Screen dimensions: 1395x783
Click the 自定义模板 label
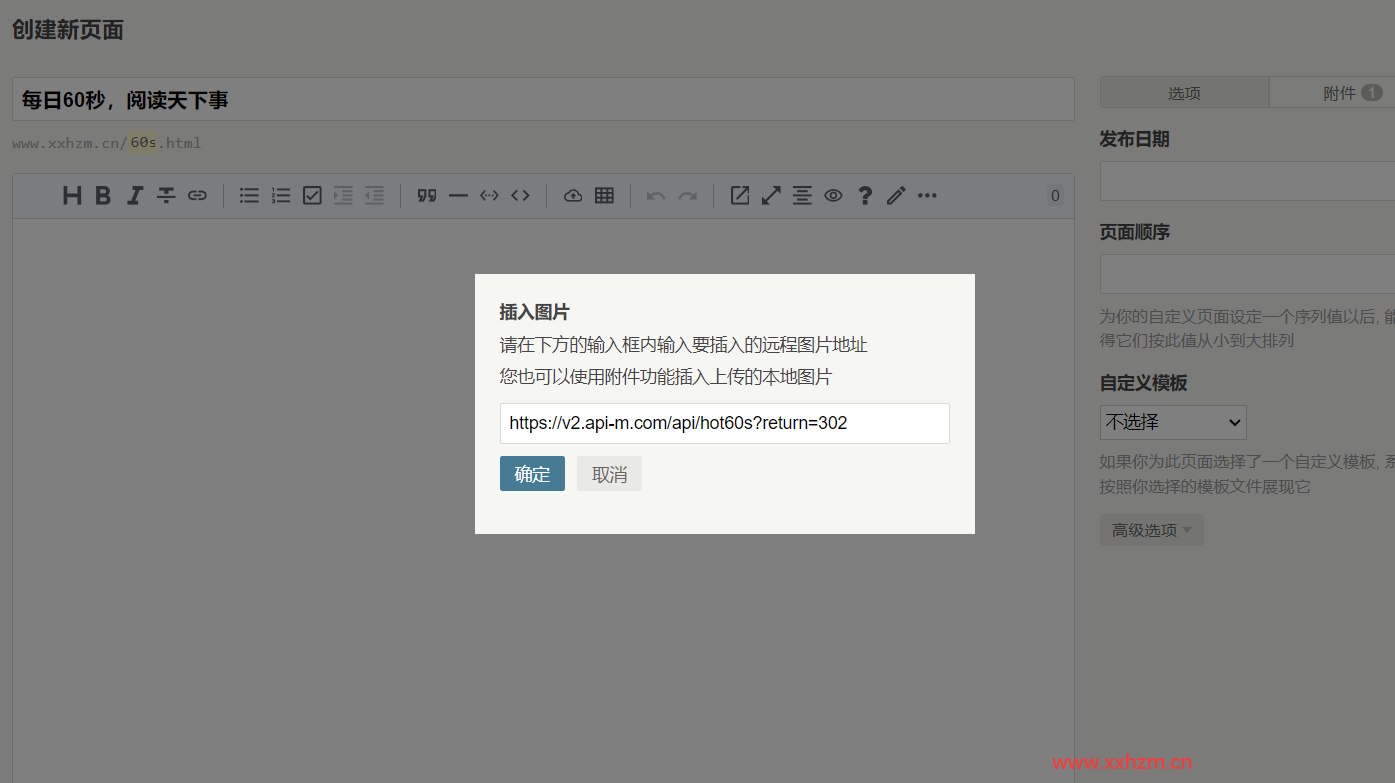pyautogui.click(x=1143, y=383)
